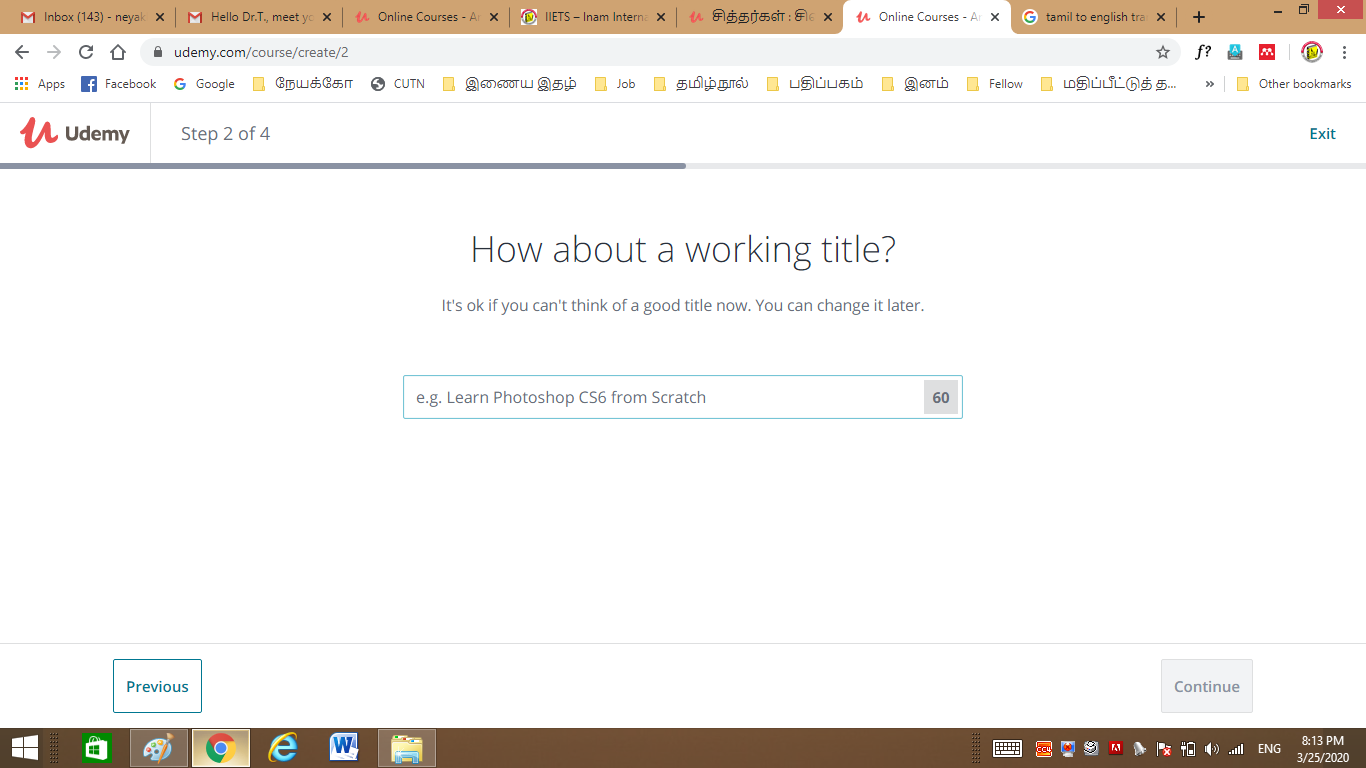Open the Other bookmarks folder
Screen dimensions: 1366x768
pos(1294,84)
